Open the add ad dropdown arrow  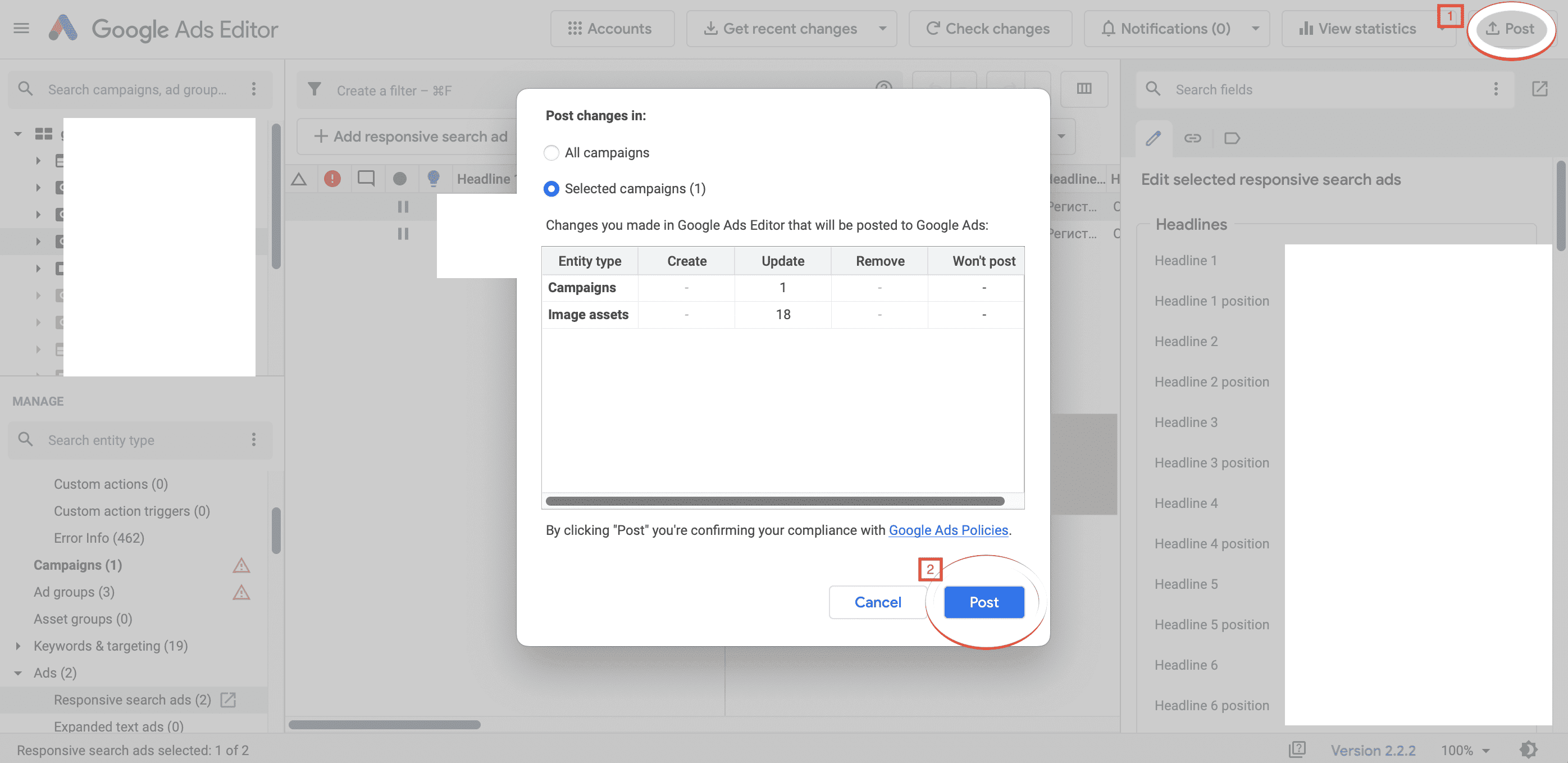coord(1061,137)
